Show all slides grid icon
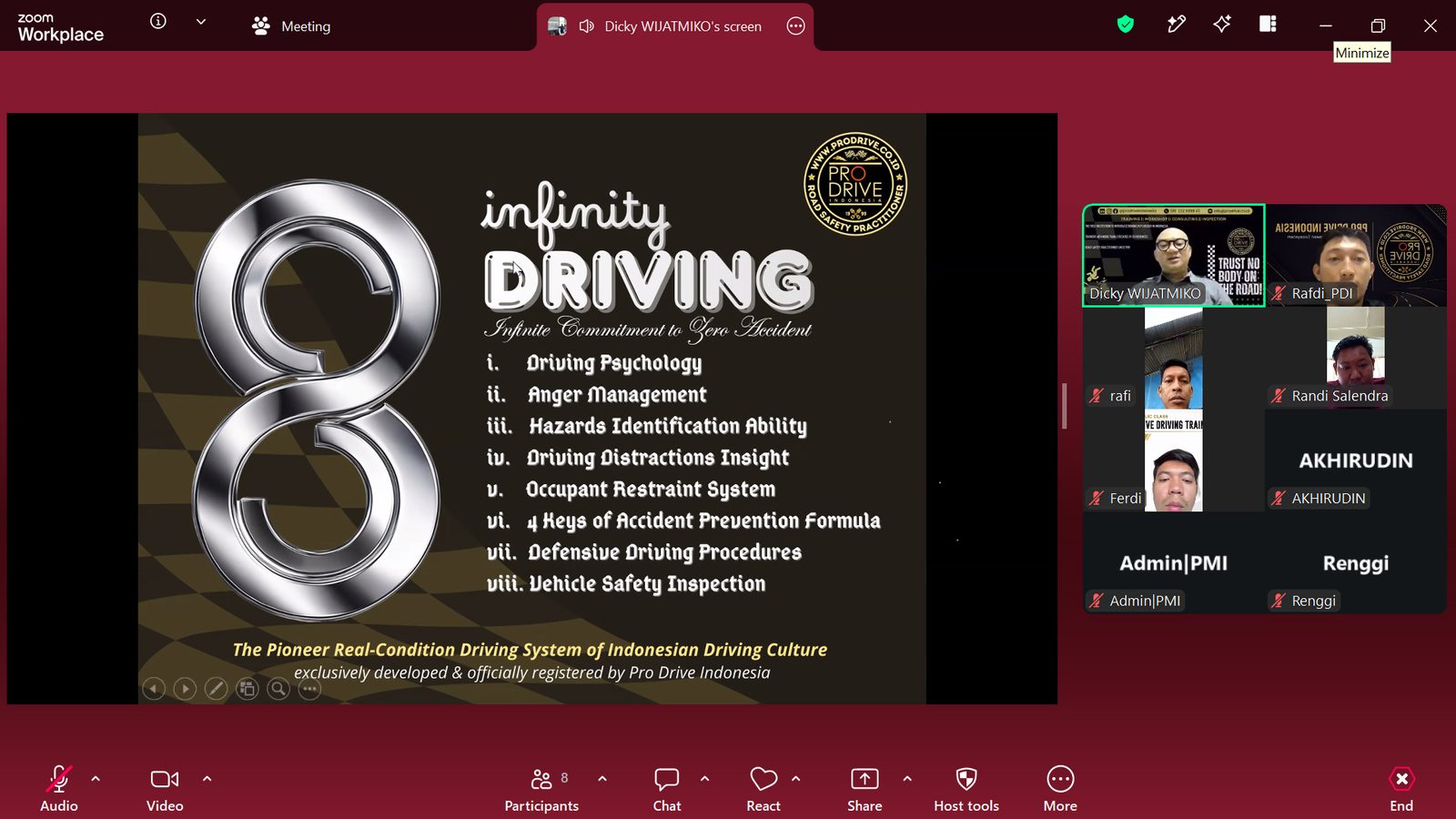This screenshot has height=819, width=1456. (x=248, y=689)
